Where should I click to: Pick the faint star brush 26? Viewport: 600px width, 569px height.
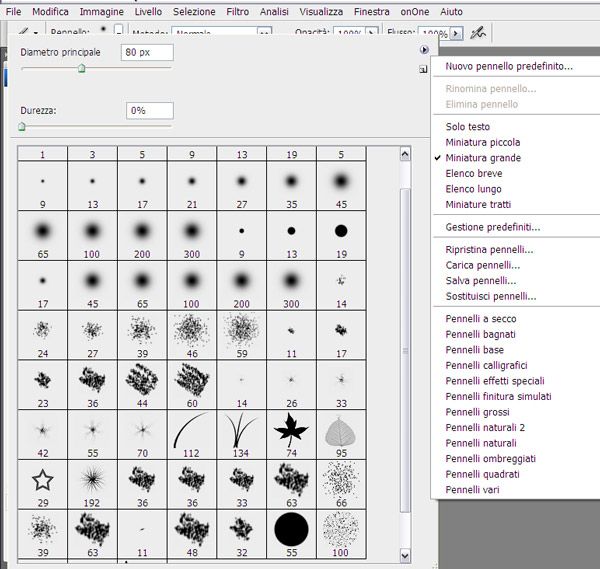(x=291, y=385)
